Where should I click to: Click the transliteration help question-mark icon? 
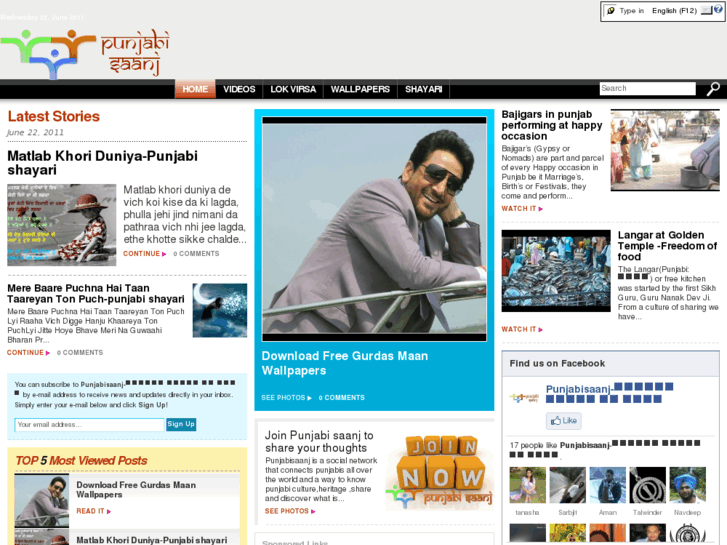[x=718, y=9]
